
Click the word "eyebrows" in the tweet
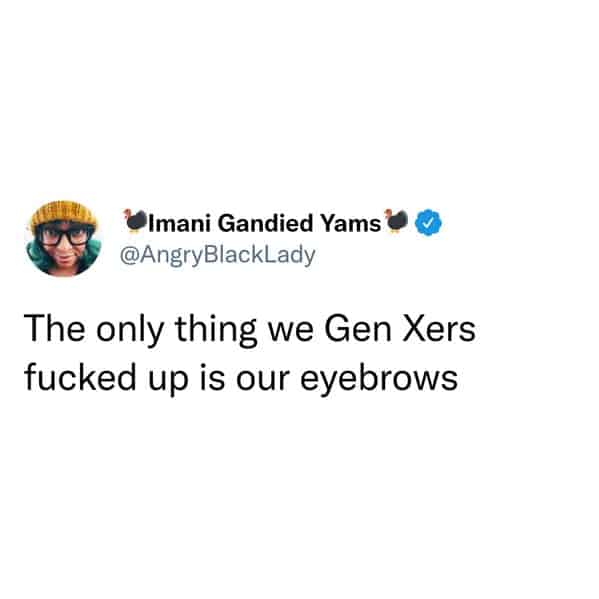[379, 379]
